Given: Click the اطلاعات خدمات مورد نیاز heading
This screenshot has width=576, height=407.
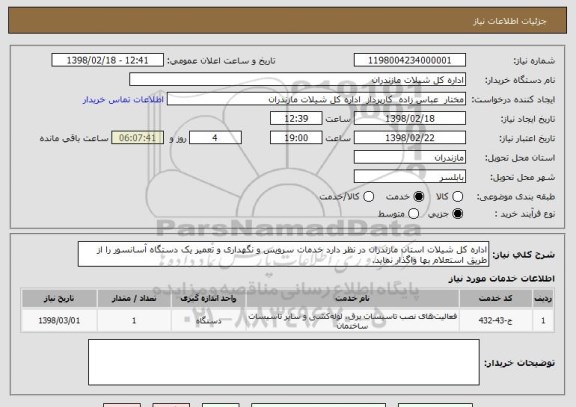Looking at the screenshot, I should click(x=501, y=279).
